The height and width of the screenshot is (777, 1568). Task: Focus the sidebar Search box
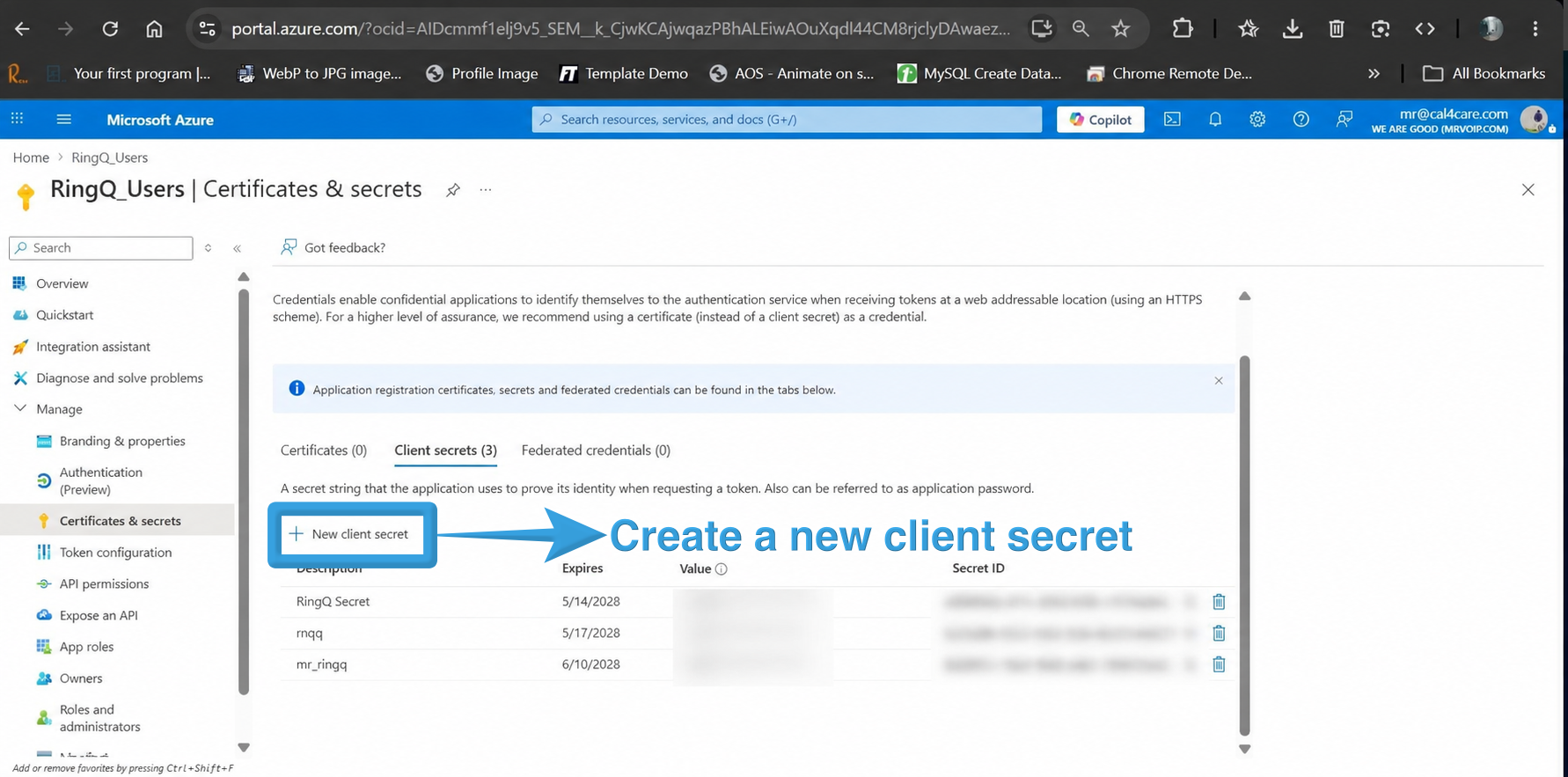click(101, 248)
